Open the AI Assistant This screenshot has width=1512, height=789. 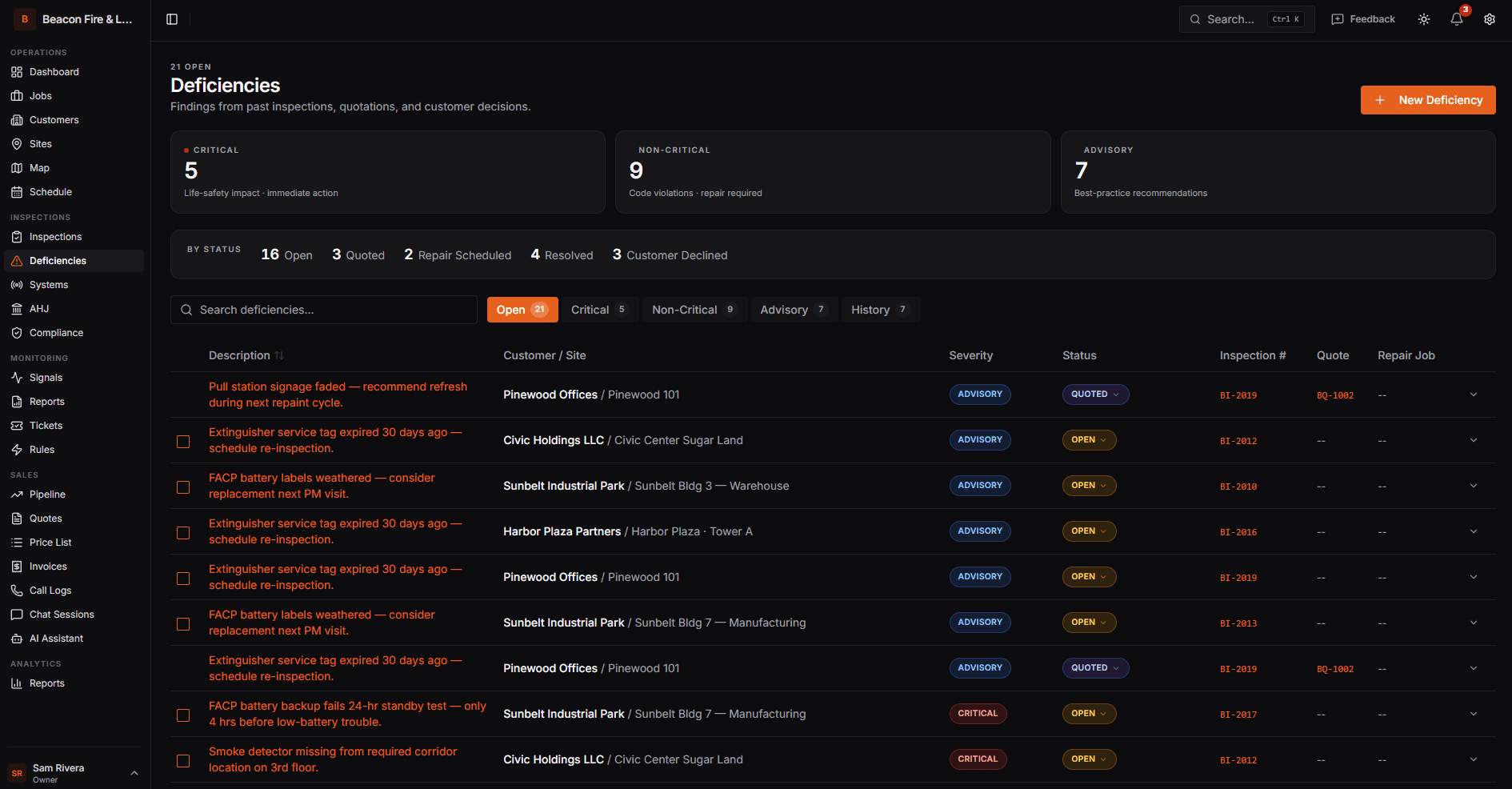pyautogui.click(x=56, y=638)
